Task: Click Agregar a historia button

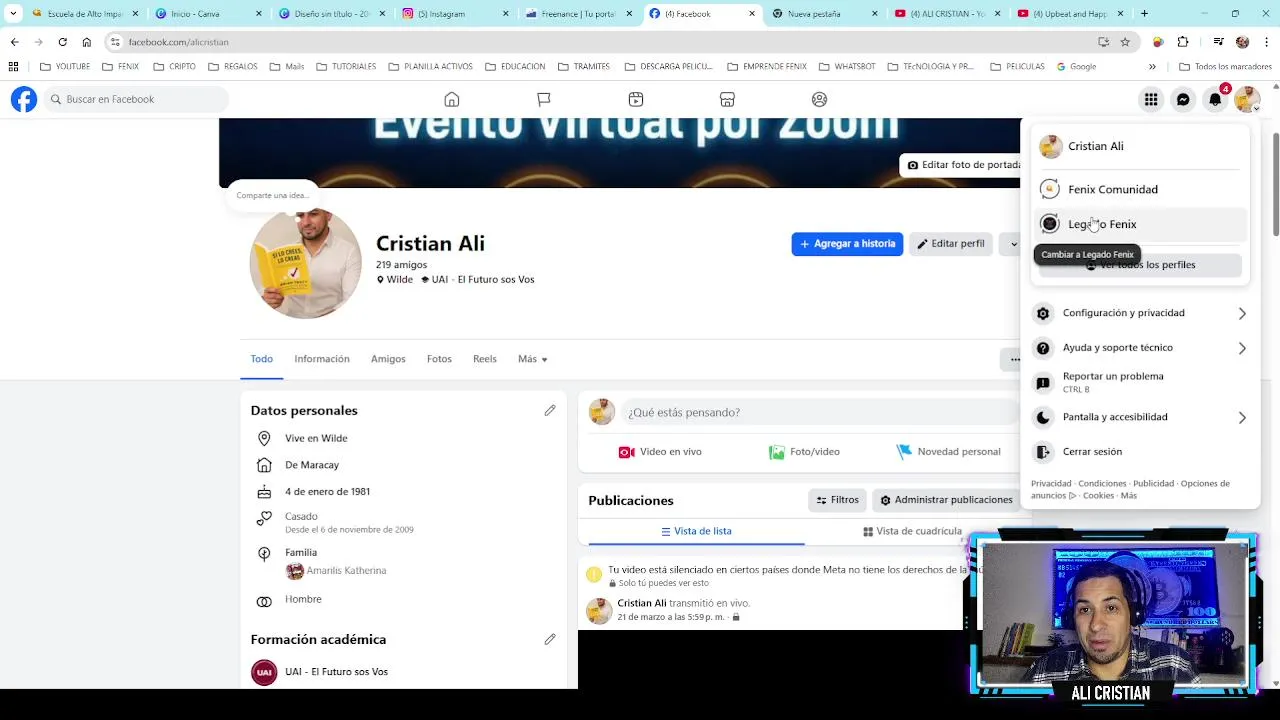Action: [847, 244]
